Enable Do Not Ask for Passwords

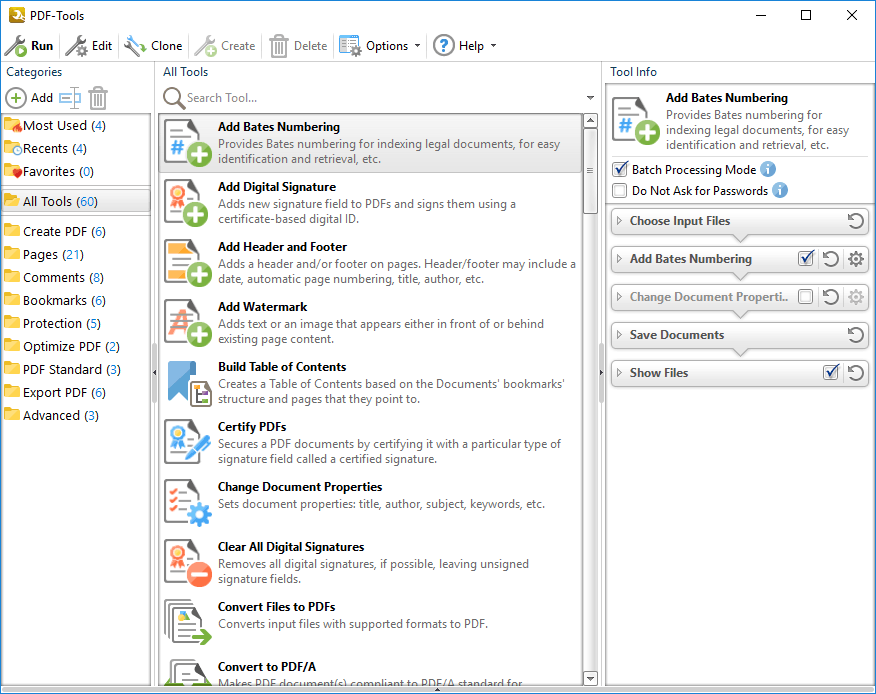[621, 191]
